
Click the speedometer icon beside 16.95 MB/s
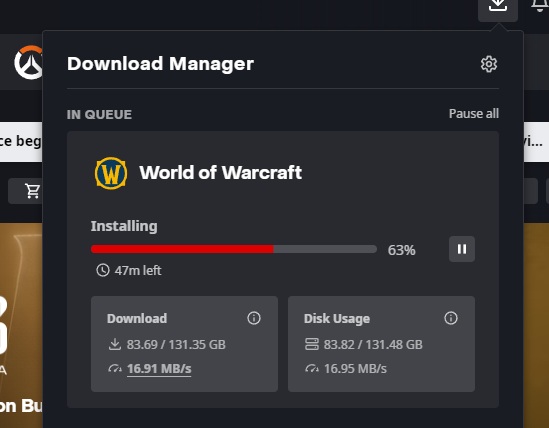point(312,368)
